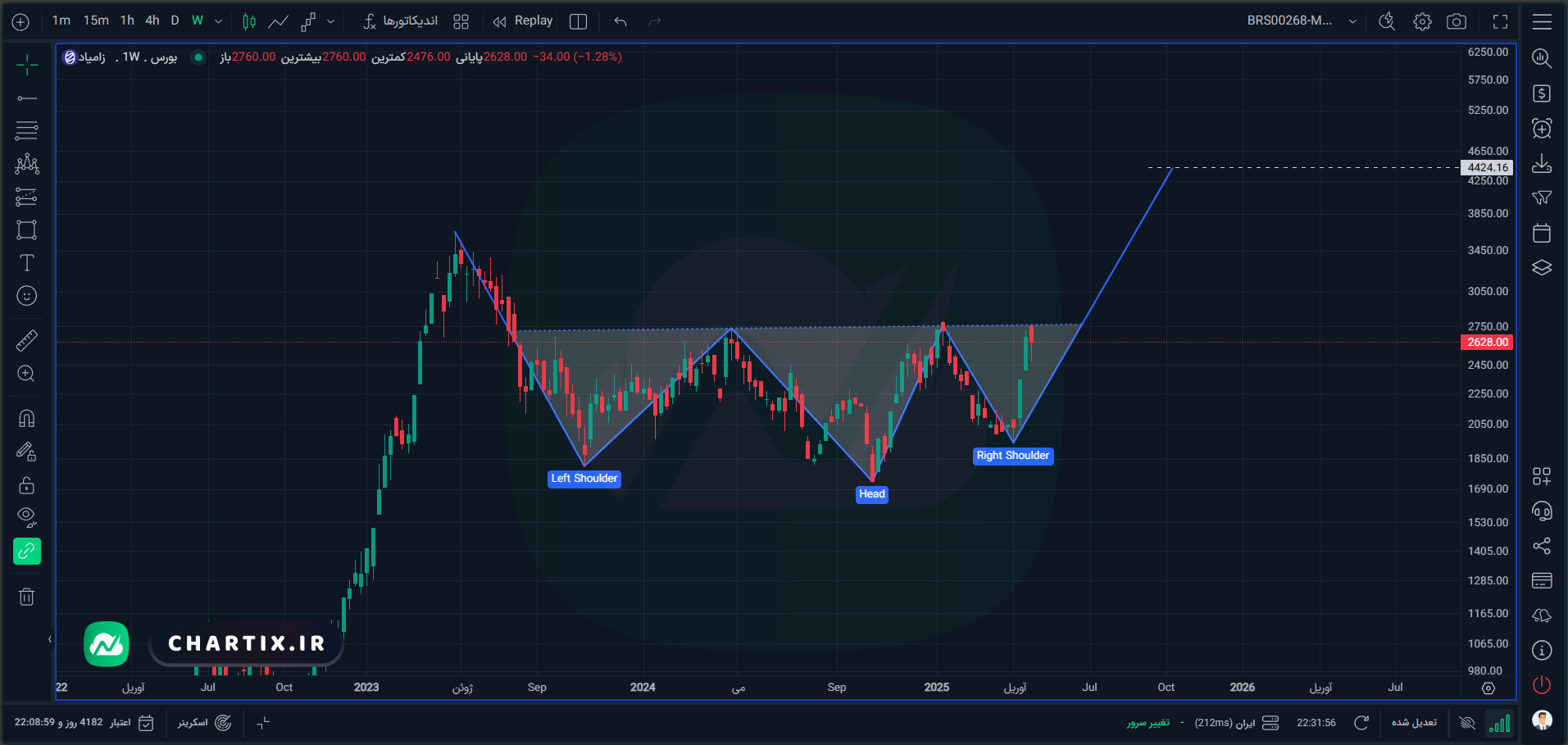Toggle magnet mode on drawings
This screenshot has height=745, width=1568.
click(26, 419)
